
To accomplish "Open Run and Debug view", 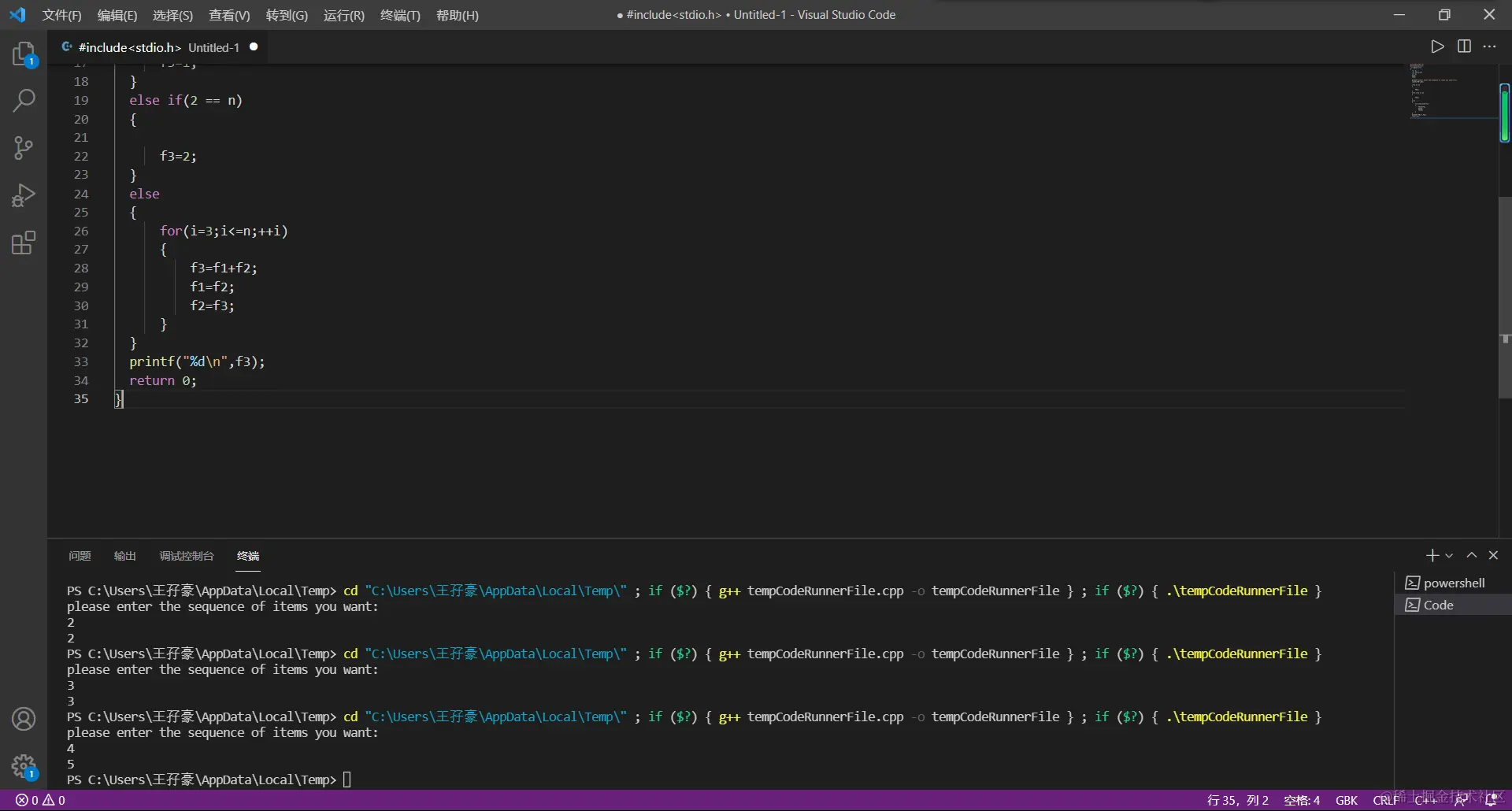I will [x=24, y=195].
